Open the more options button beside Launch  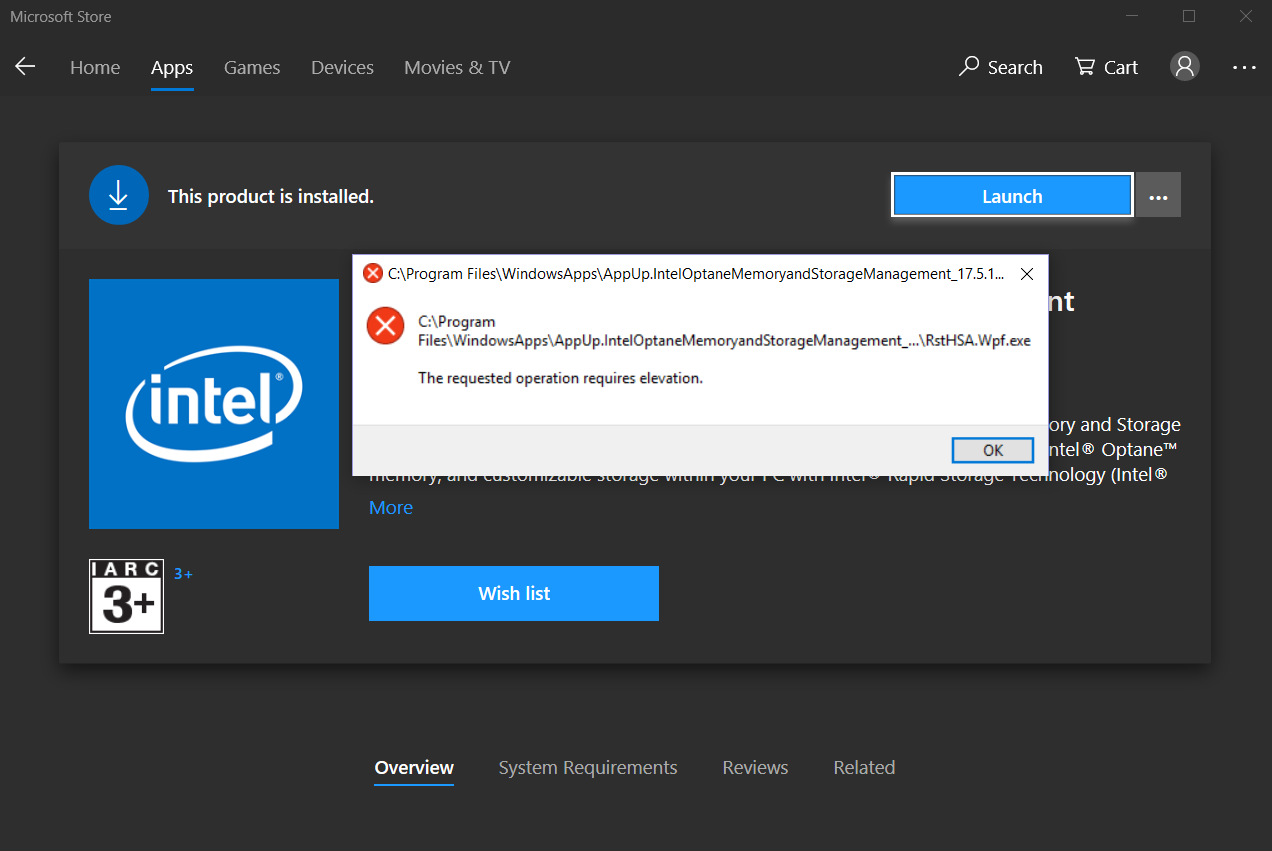tap(1159, 195)
